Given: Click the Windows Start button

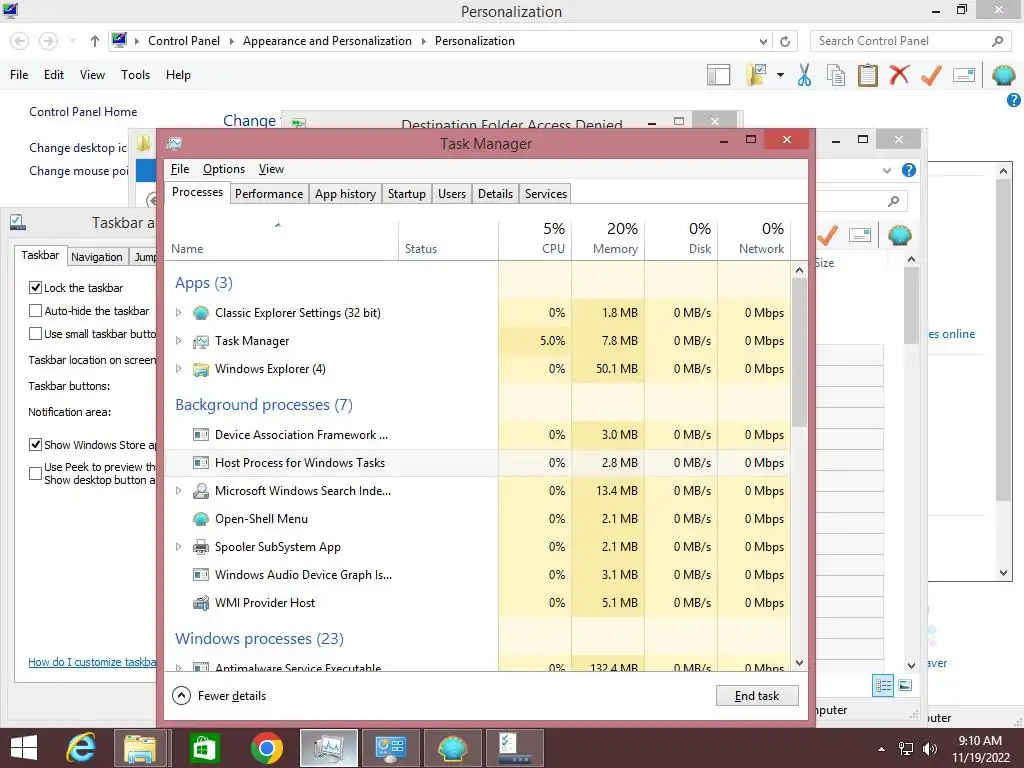Looking at the screenshot, I should point(24,748).
